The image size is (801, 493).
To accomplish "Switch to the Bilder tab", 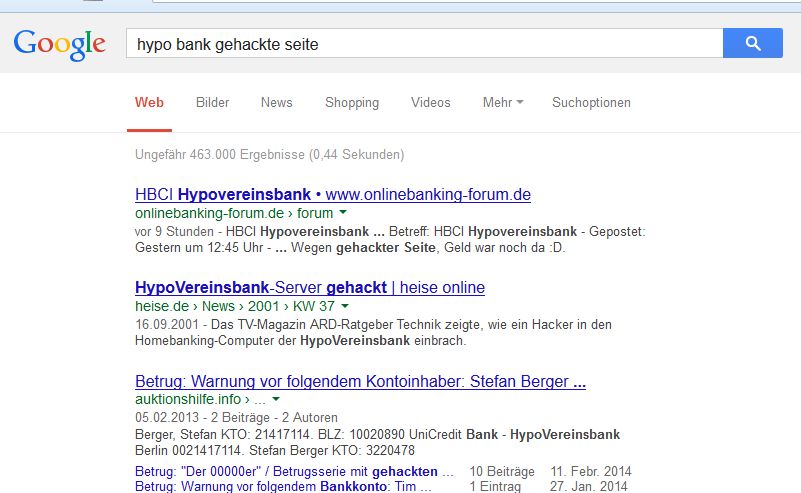I will pos(213,103).
